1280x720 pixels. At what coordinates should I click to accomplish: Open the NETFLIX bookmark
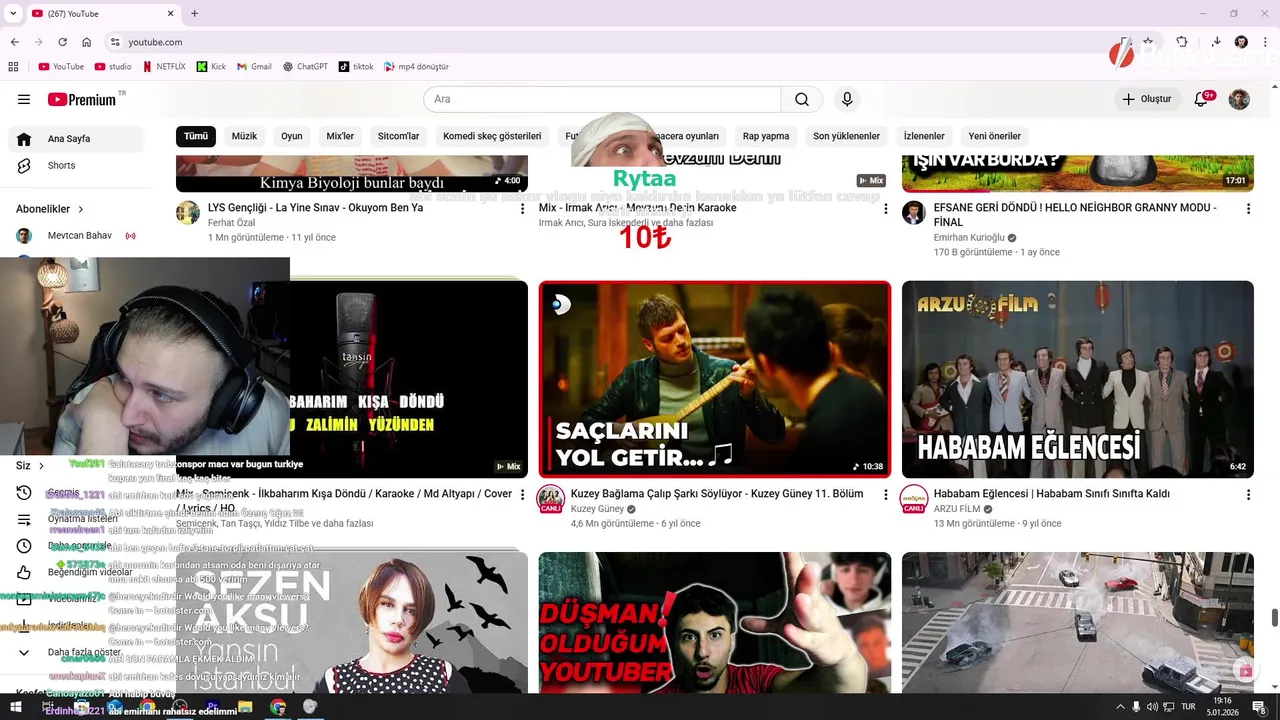164,67
